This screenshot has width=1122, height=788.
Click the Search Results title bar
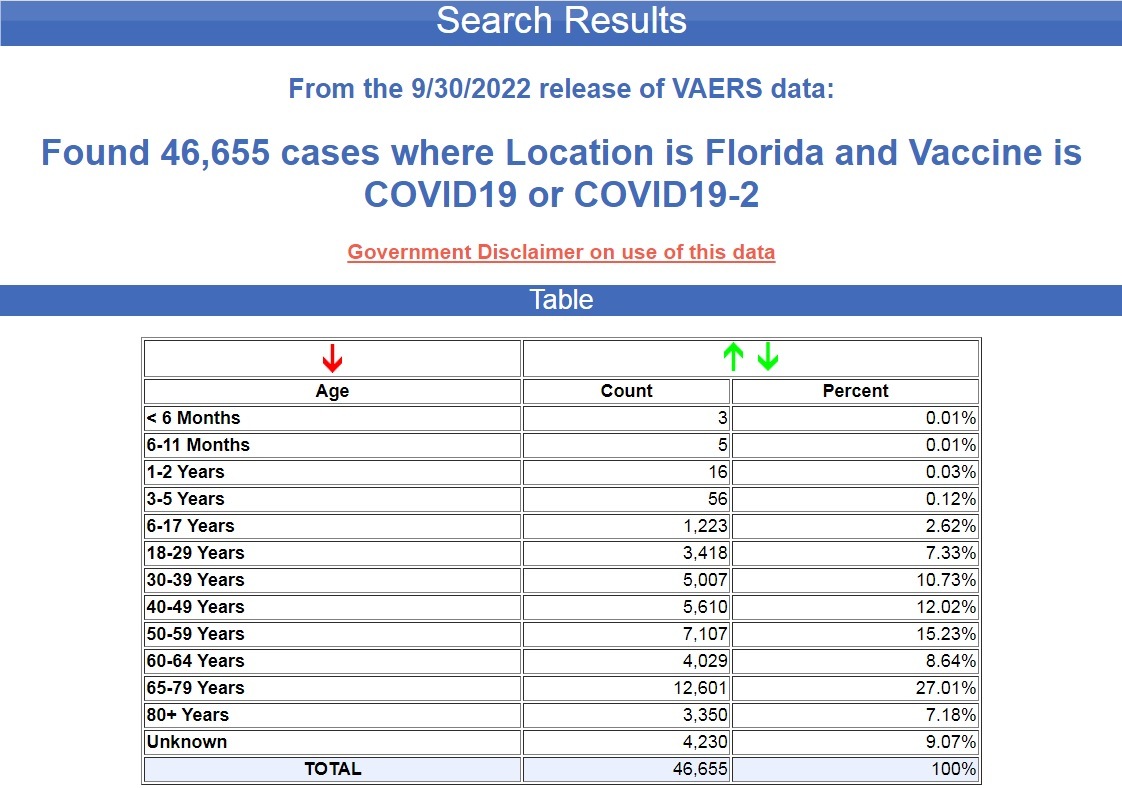point(561,22)
